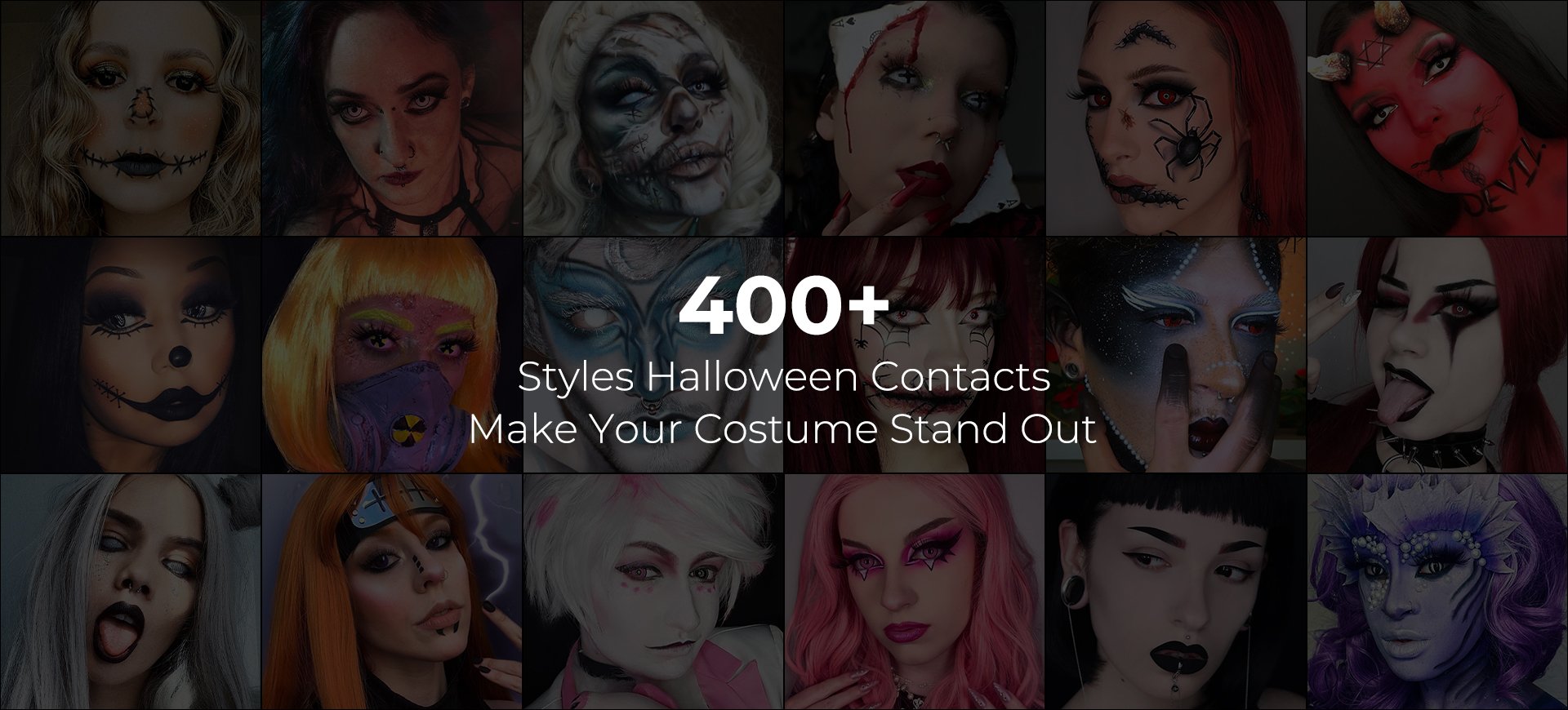Click the orange hair ninja headband photo
Viewport: 1568px width, 710px height.
point(392,592)
